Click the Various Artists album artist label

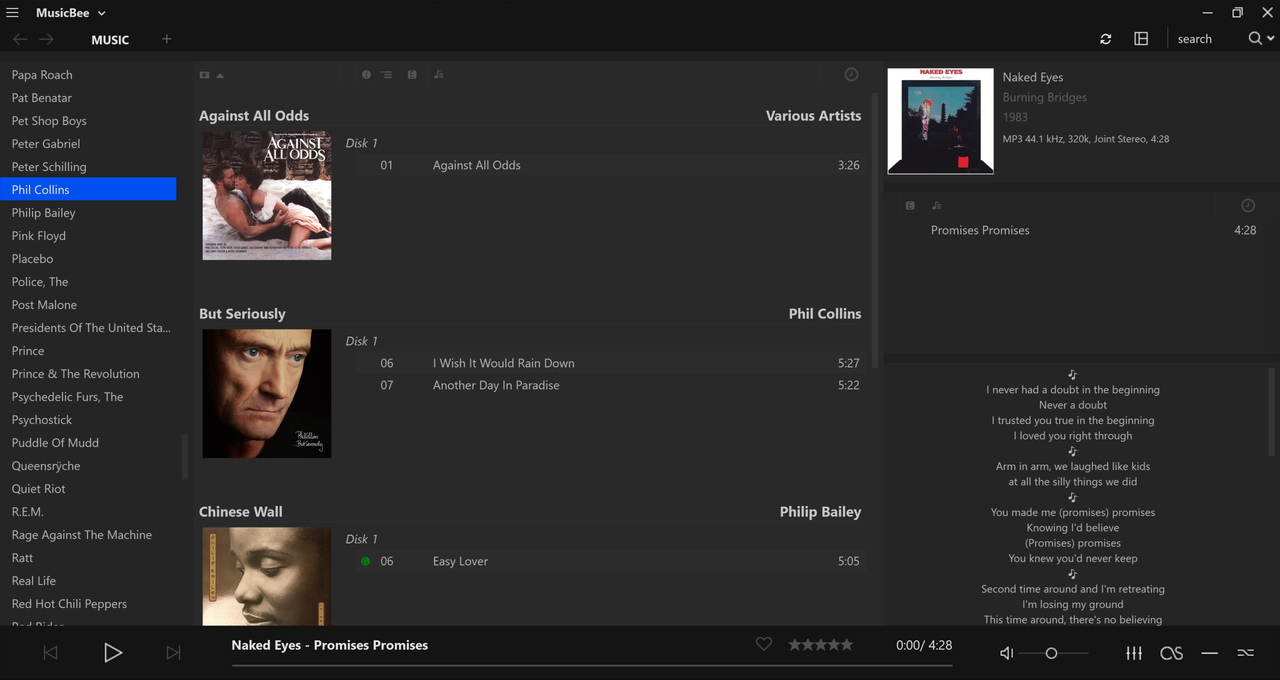[x=813, y=116]
